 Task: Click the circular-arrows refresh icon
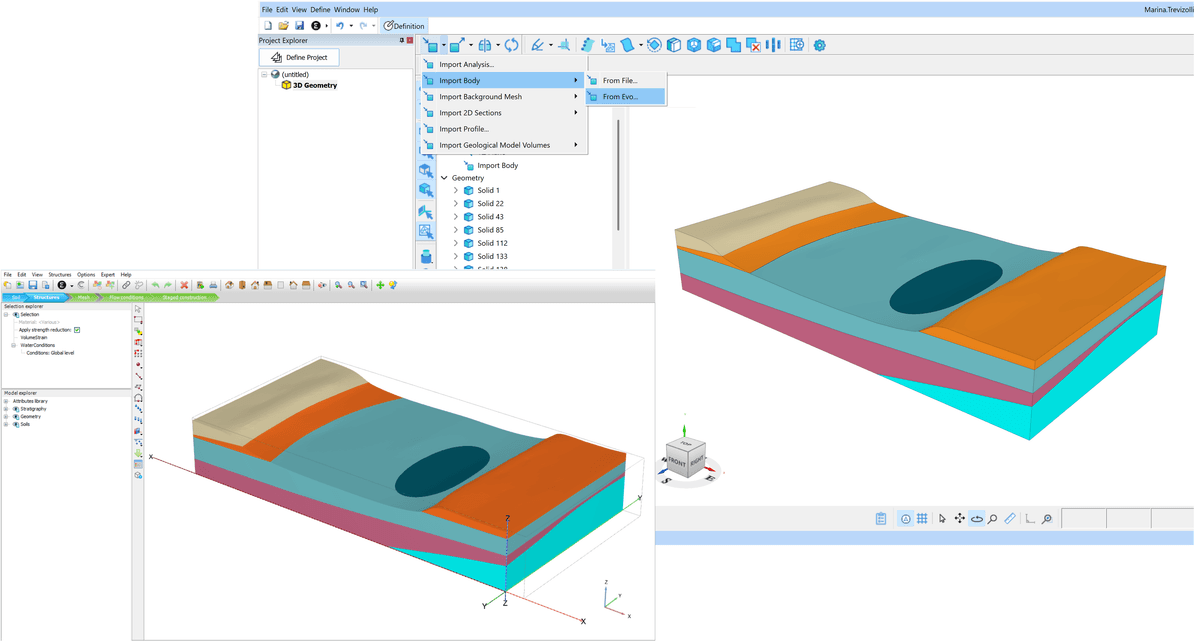click(x=511, y=45)
